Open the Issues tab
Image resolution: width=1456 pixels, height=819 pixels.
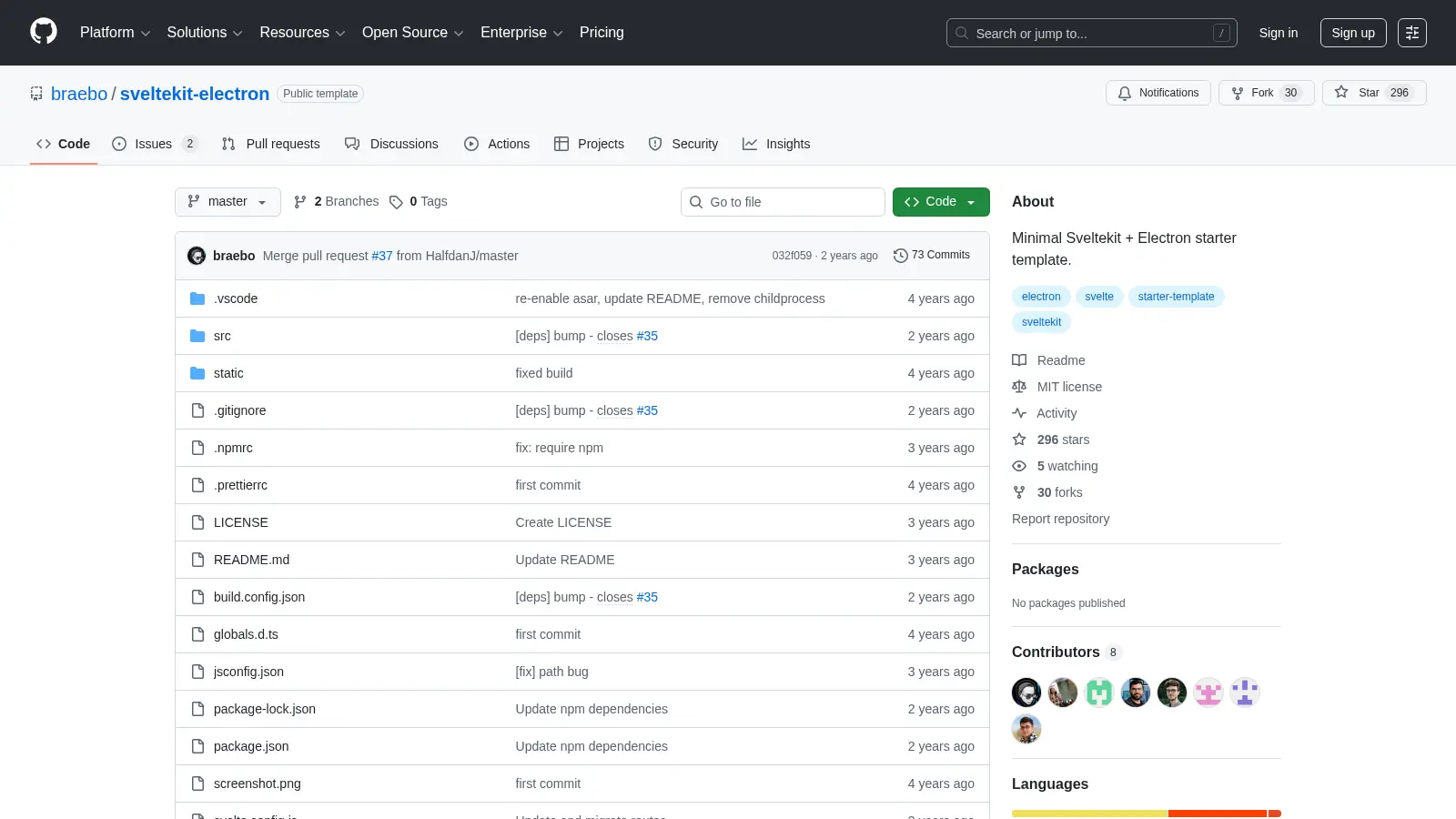coord(155,144)
